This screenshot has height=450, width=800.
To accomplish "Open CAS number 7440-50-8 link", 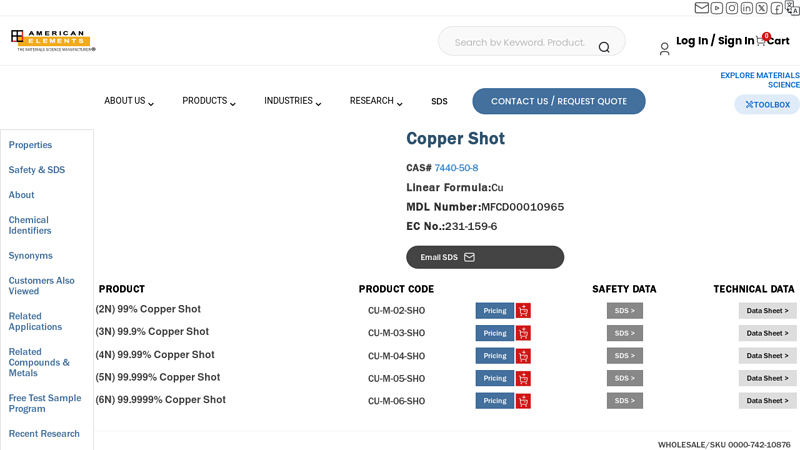I will (x=456, y=168).
